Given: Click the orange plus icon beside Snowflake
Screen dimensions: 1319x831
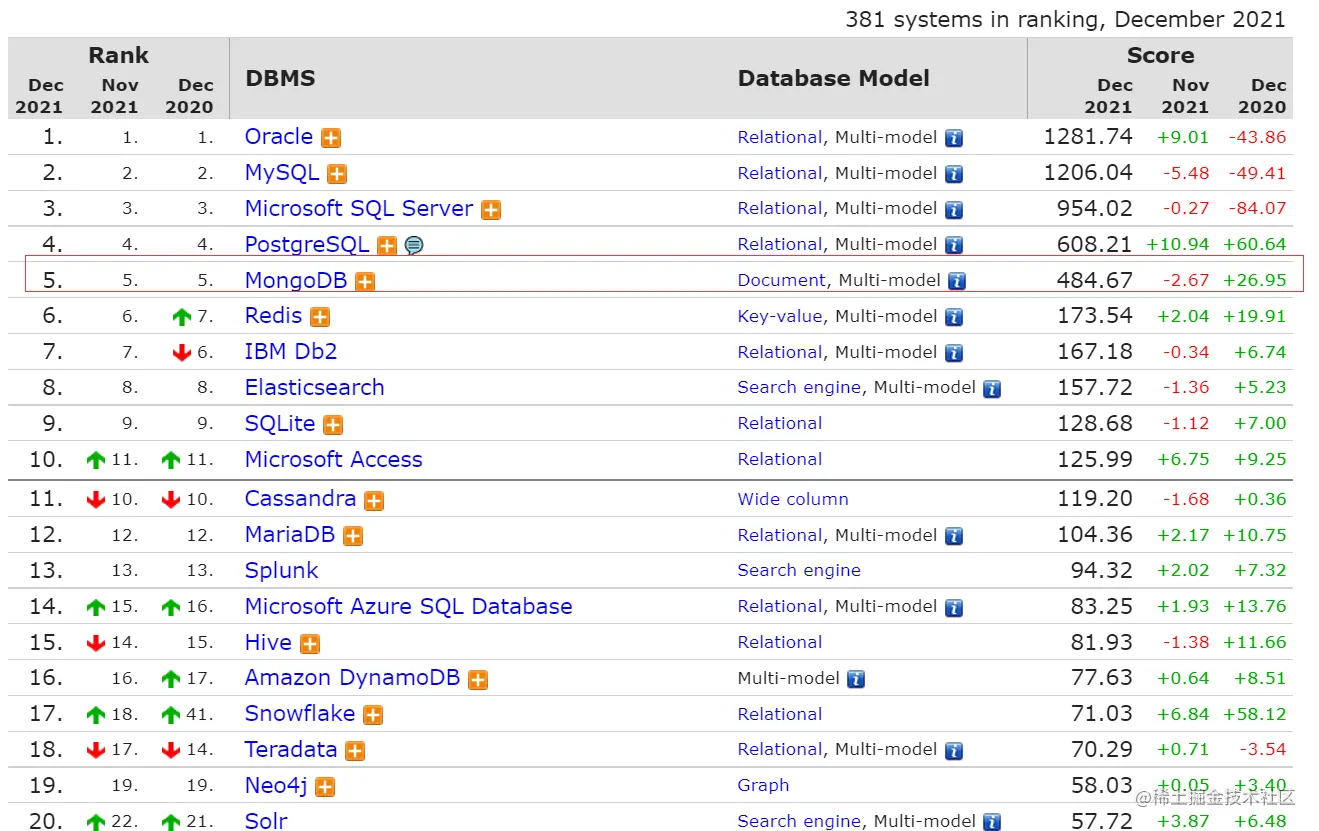Looking at the screenshot, I should [373, 715].
